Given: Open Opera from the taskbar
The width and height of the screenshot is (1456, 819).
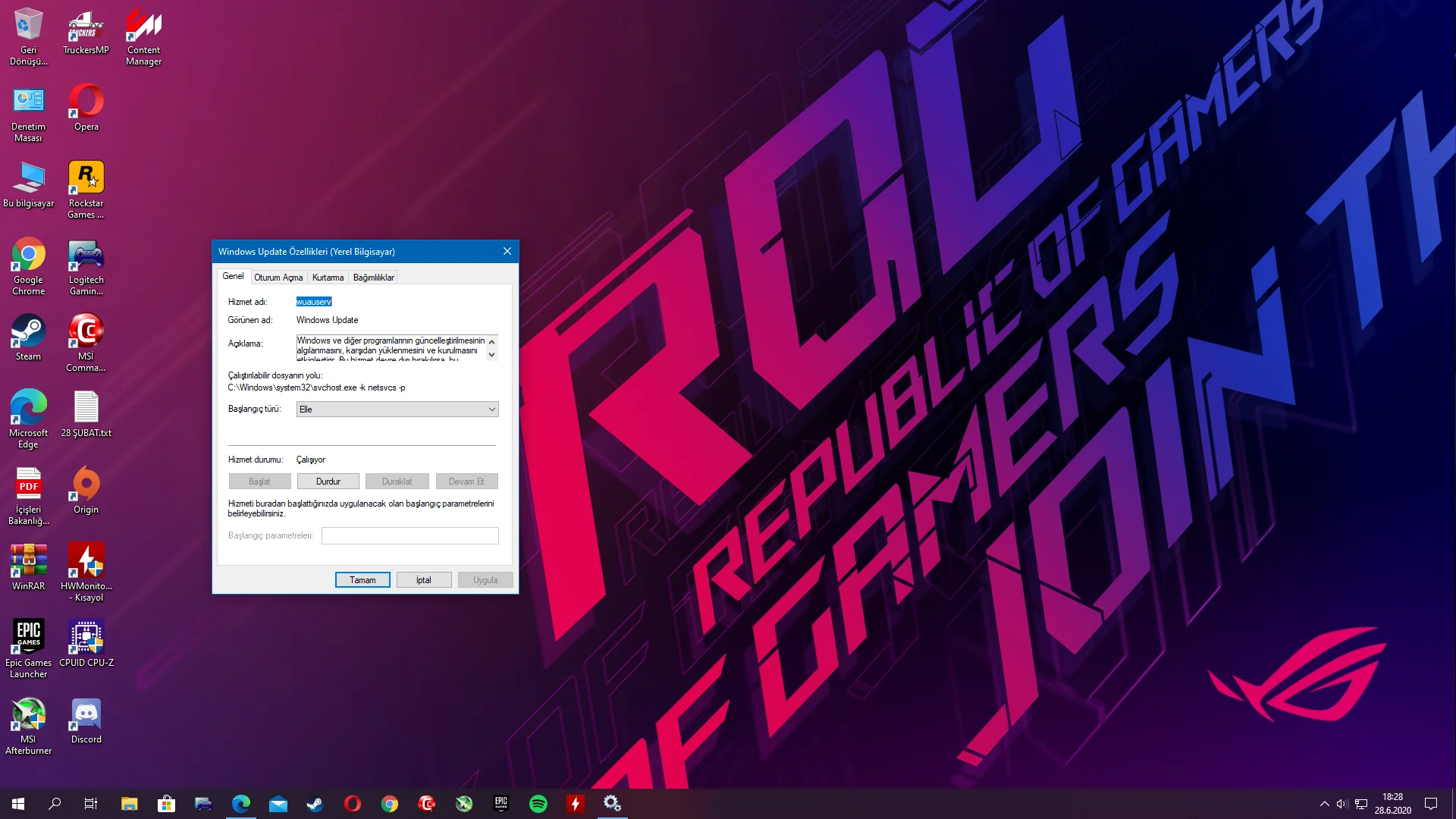Looking at the screenshot, I should [353, 804].
